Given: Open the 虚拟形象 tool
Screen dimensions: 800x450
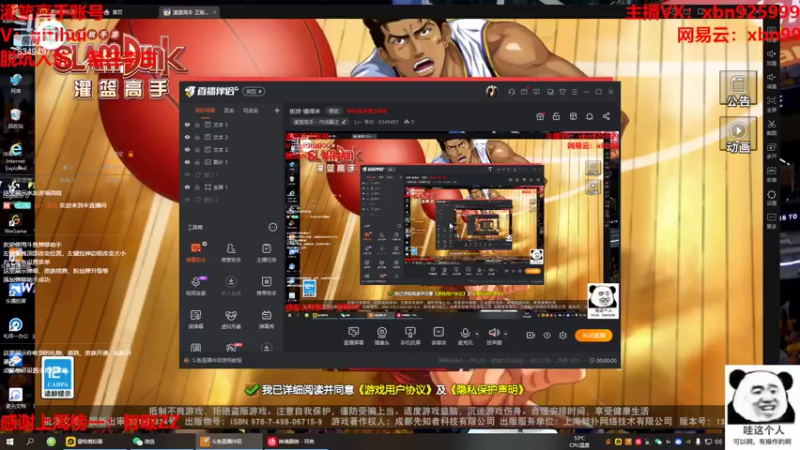Looking at the screenshot, I should [231, 319].
